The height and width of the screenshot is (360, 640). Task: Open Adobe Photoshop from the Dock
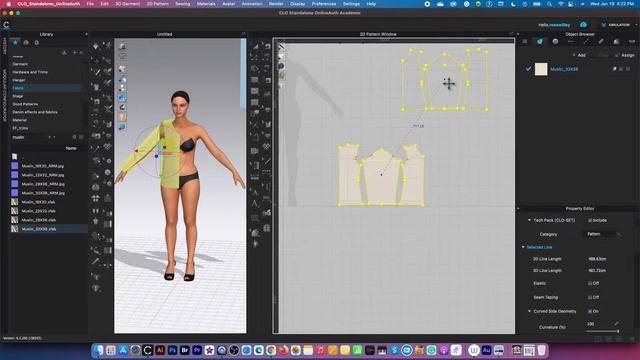point(172,350)
